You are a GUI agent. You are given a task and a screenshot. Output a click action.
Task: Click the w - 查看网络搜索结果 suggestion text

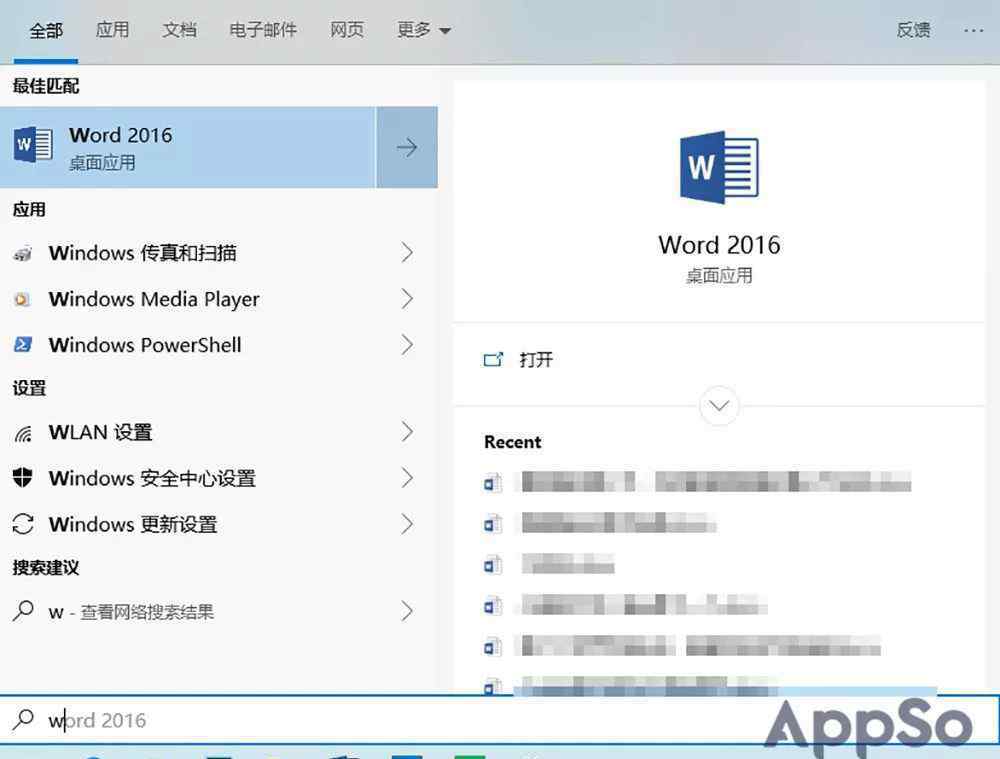tap(131, 612)
